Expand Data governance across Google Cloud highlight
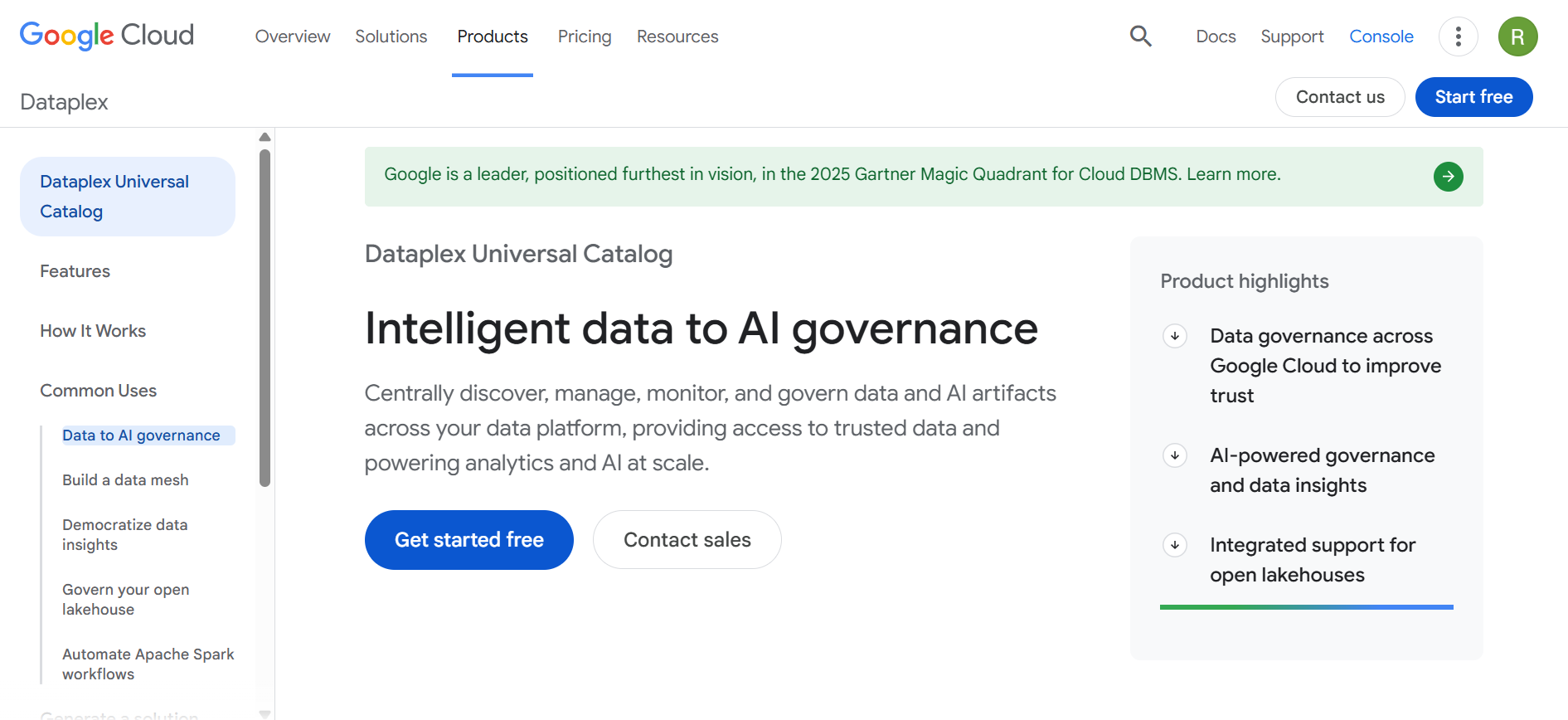The width and height of the screenshot is (1568, 720). pyautogui.click(x=1175, y=336)
